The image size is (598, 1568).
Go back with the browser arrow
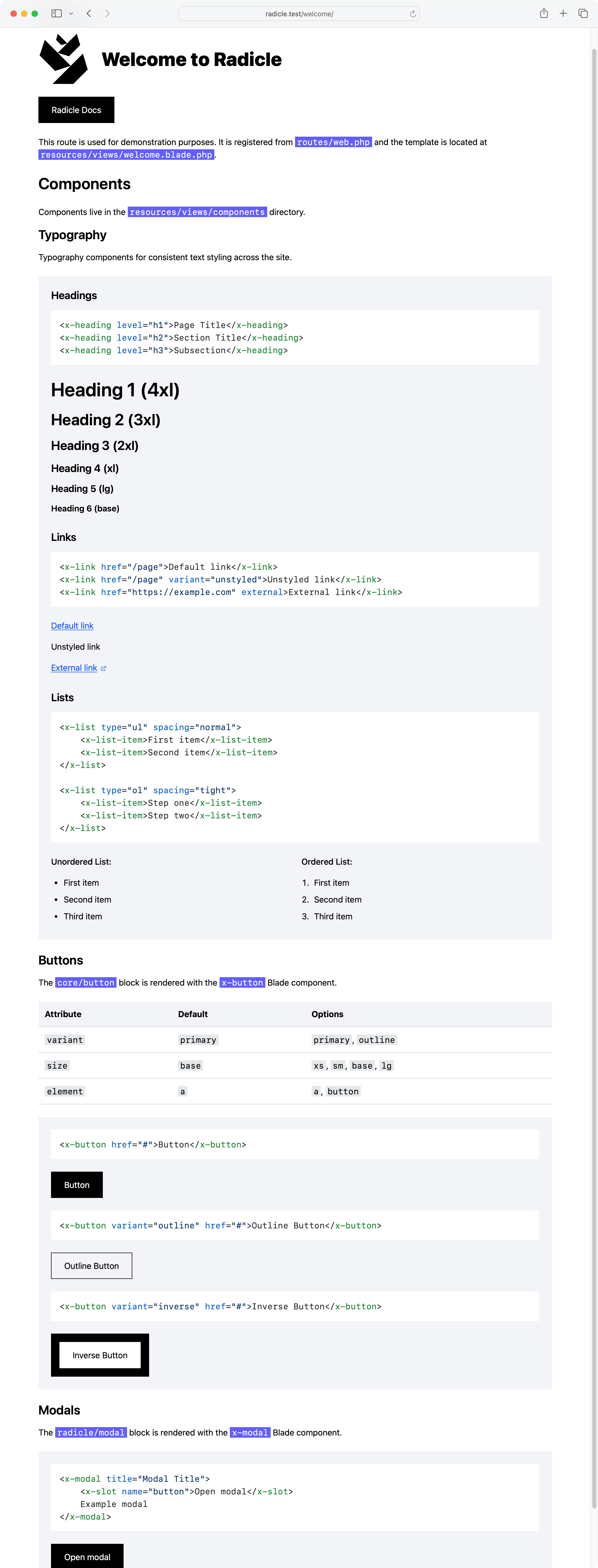[x=89, y=13]
